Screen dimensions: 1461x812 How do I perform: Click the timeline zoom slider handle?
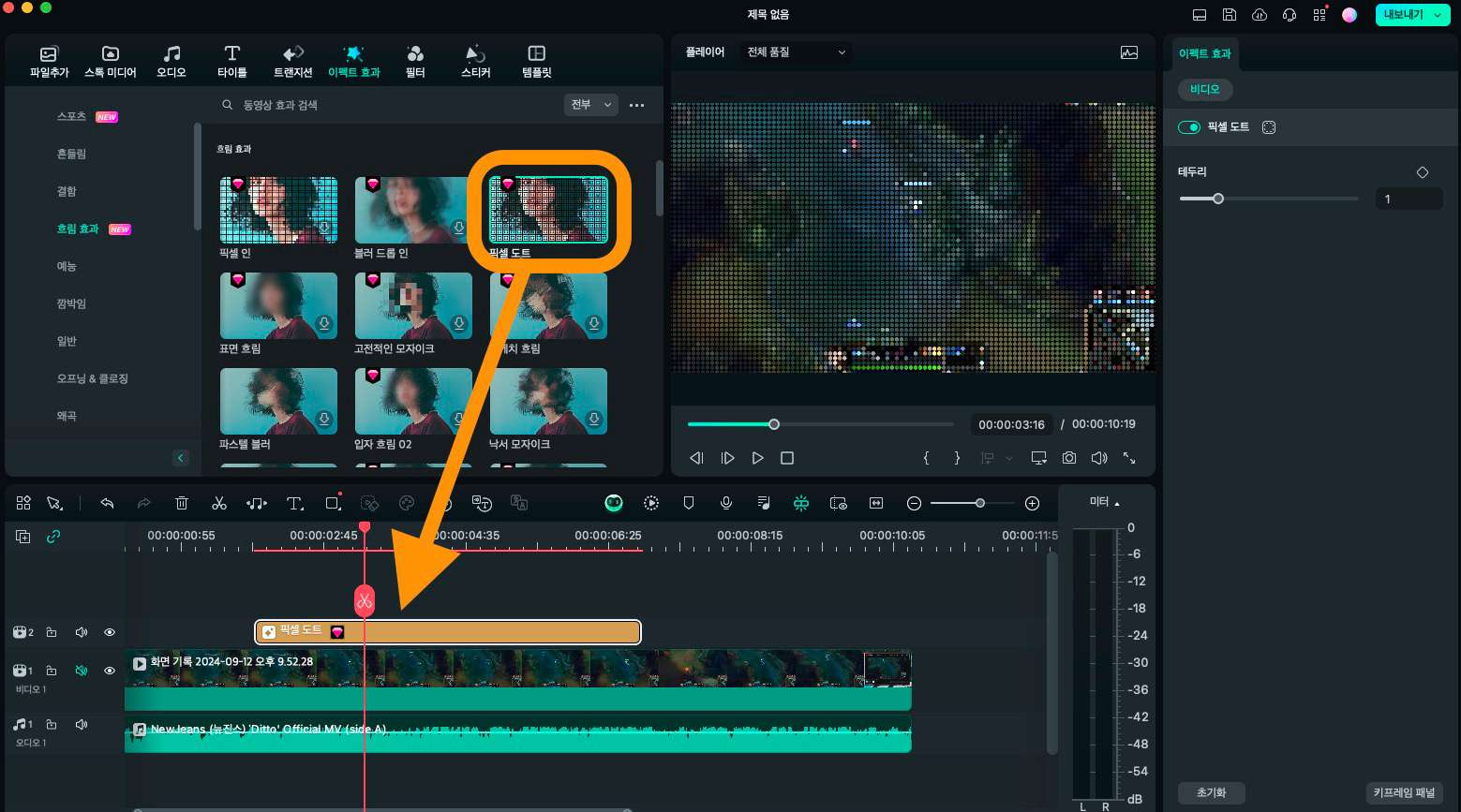coord(980,504)
